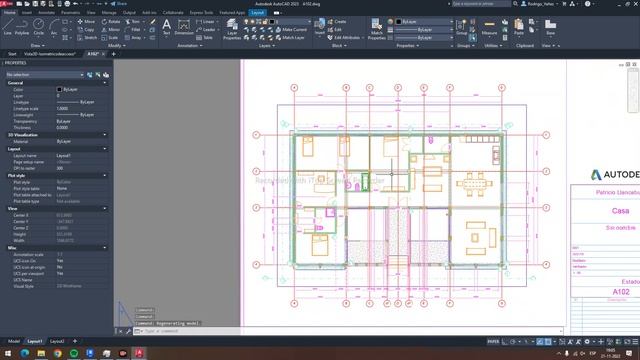
Task: Open the object color ByLayer dropdown
Action: (424, 22)
